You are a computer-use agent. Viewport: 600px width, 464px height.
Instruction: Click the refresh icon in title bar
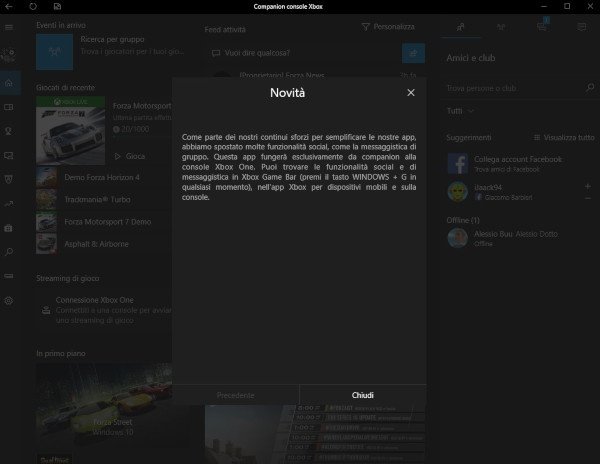(32, 7)
